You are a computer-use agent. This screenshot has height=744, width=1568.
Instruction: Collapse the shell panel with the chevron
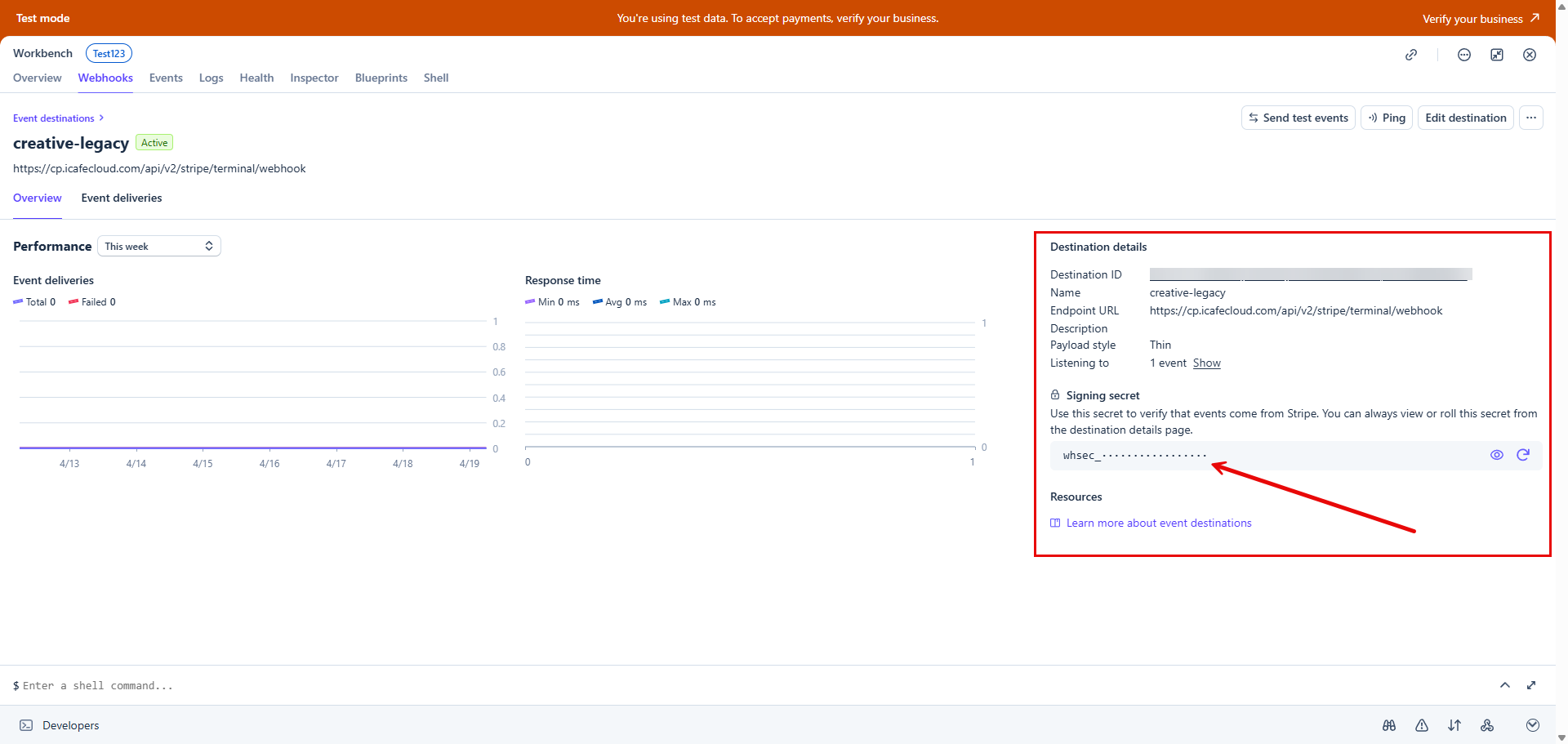click(1504, 685)
